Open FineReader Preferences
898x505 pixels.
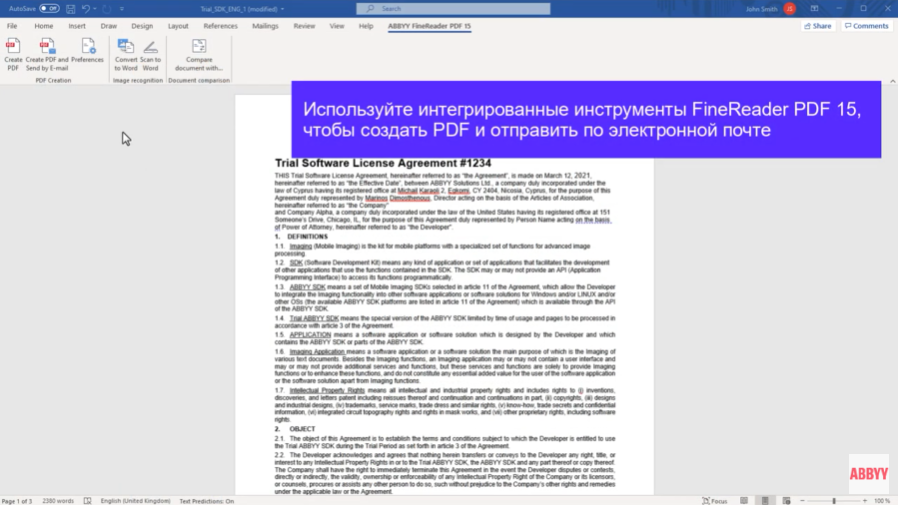click(88, 52)
